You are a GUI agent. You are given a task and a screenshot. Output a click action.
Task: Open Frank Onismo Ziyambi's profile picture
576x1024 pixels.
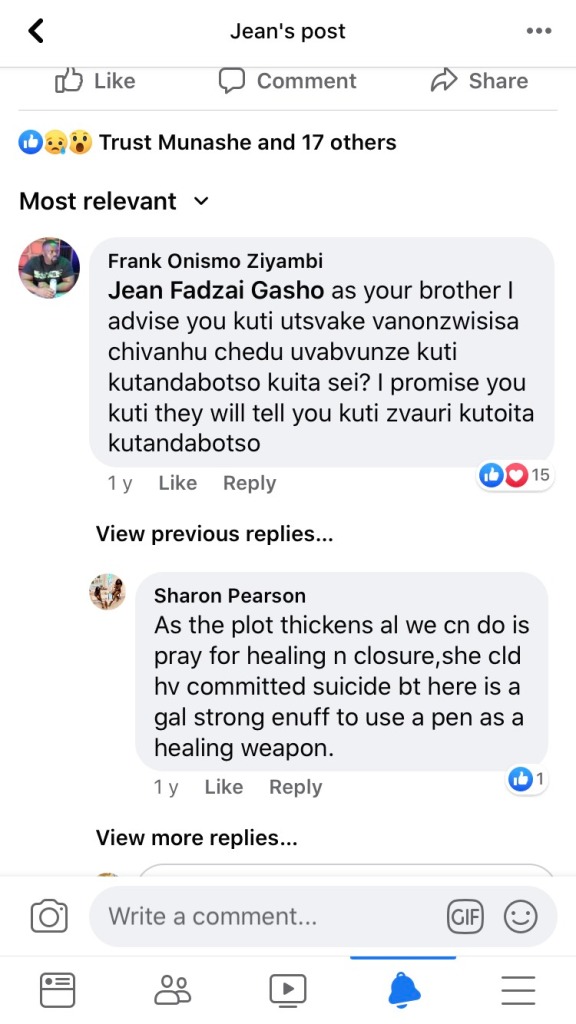49,268
